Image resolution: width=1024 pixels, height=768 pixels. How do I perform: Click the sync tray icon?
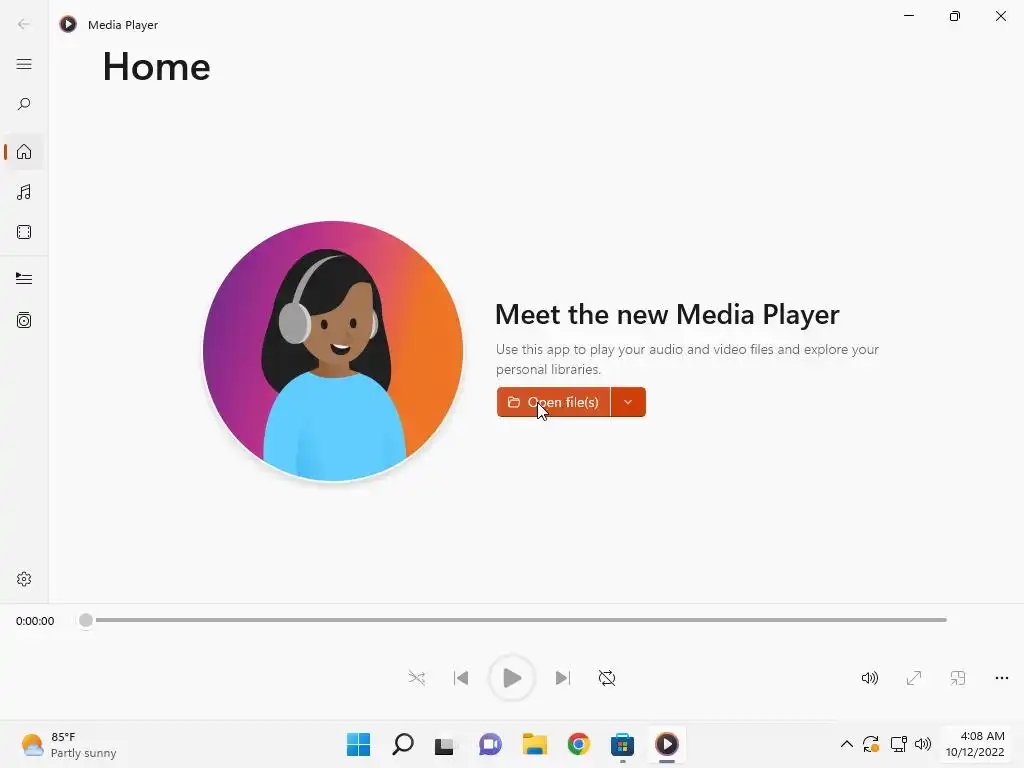click(x=871, y=744)
